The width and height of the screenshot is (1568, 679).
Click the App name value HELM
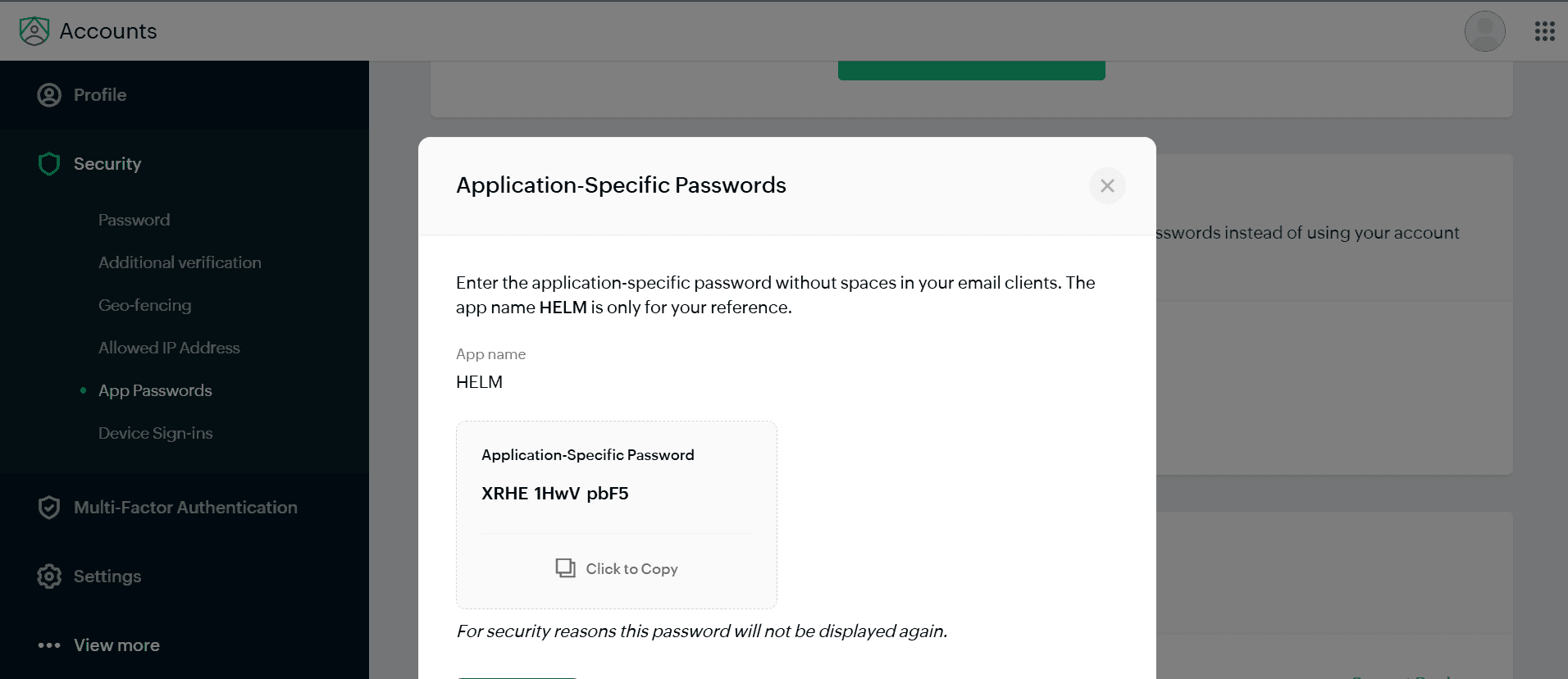479,382
